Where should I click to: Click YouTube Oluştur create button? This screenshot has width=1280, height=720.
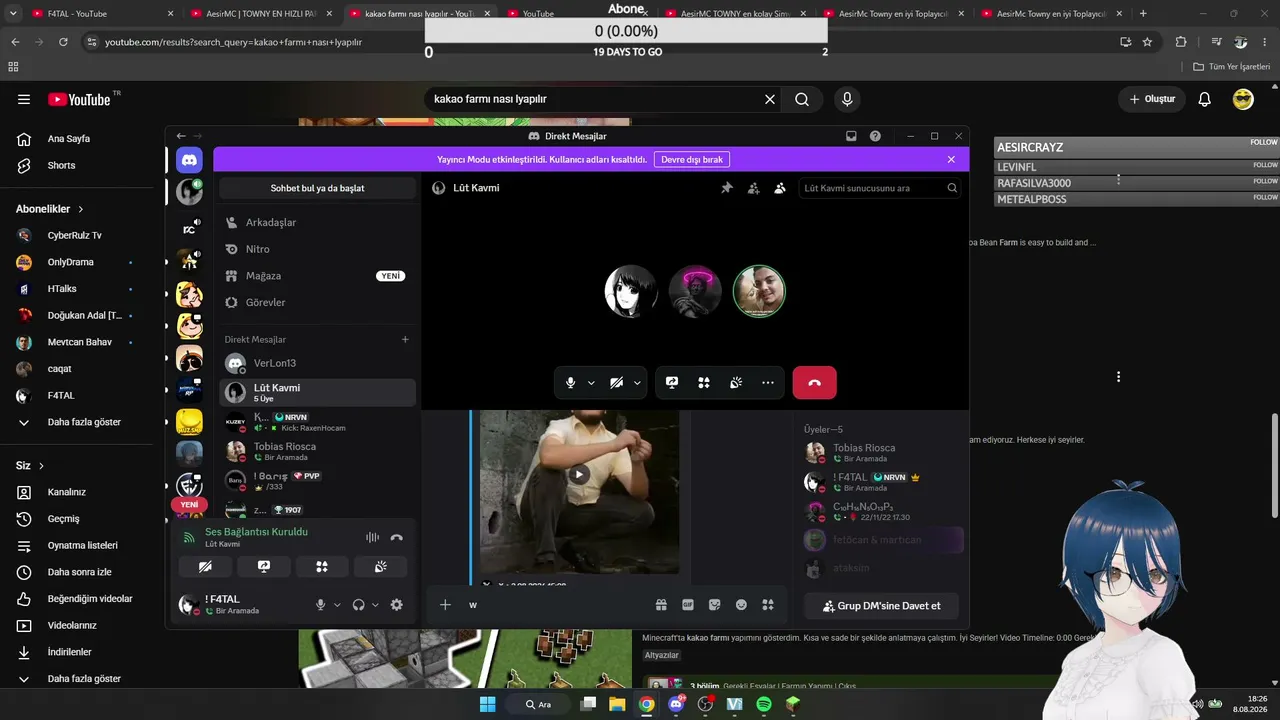point(1152,99)
